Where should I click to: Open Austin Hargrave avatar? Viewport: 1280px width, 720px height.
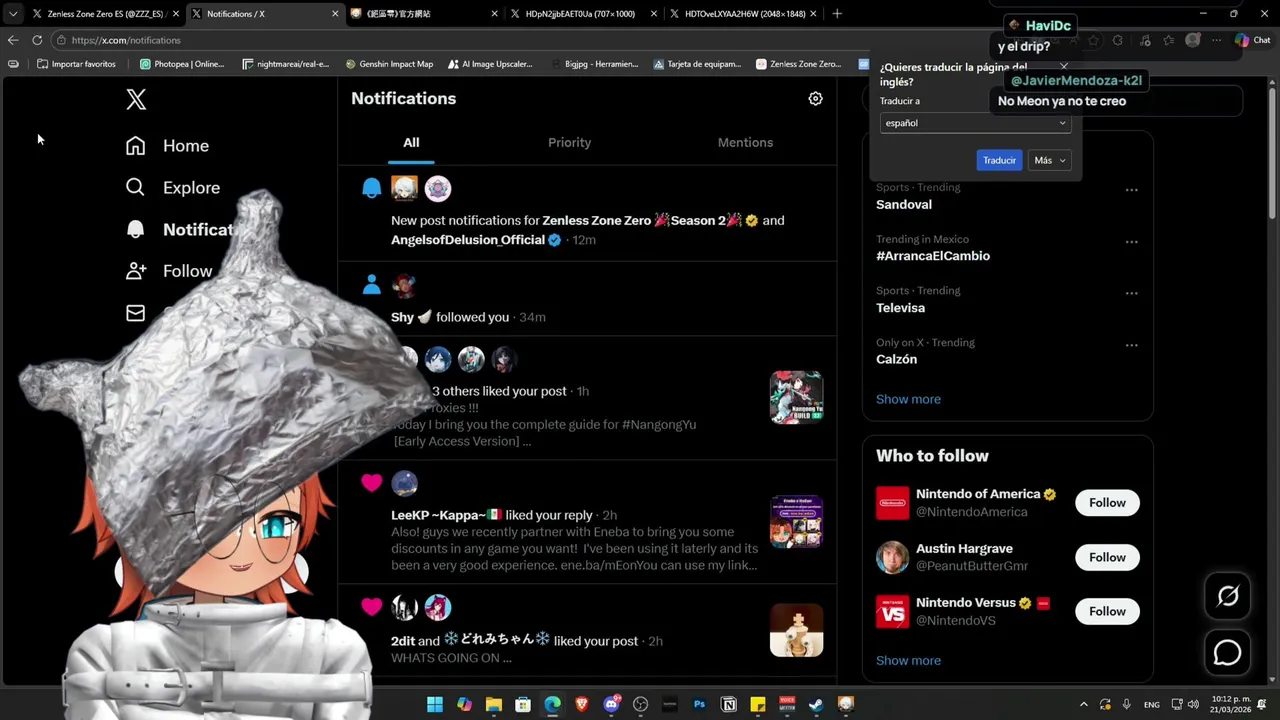[892, 557]
